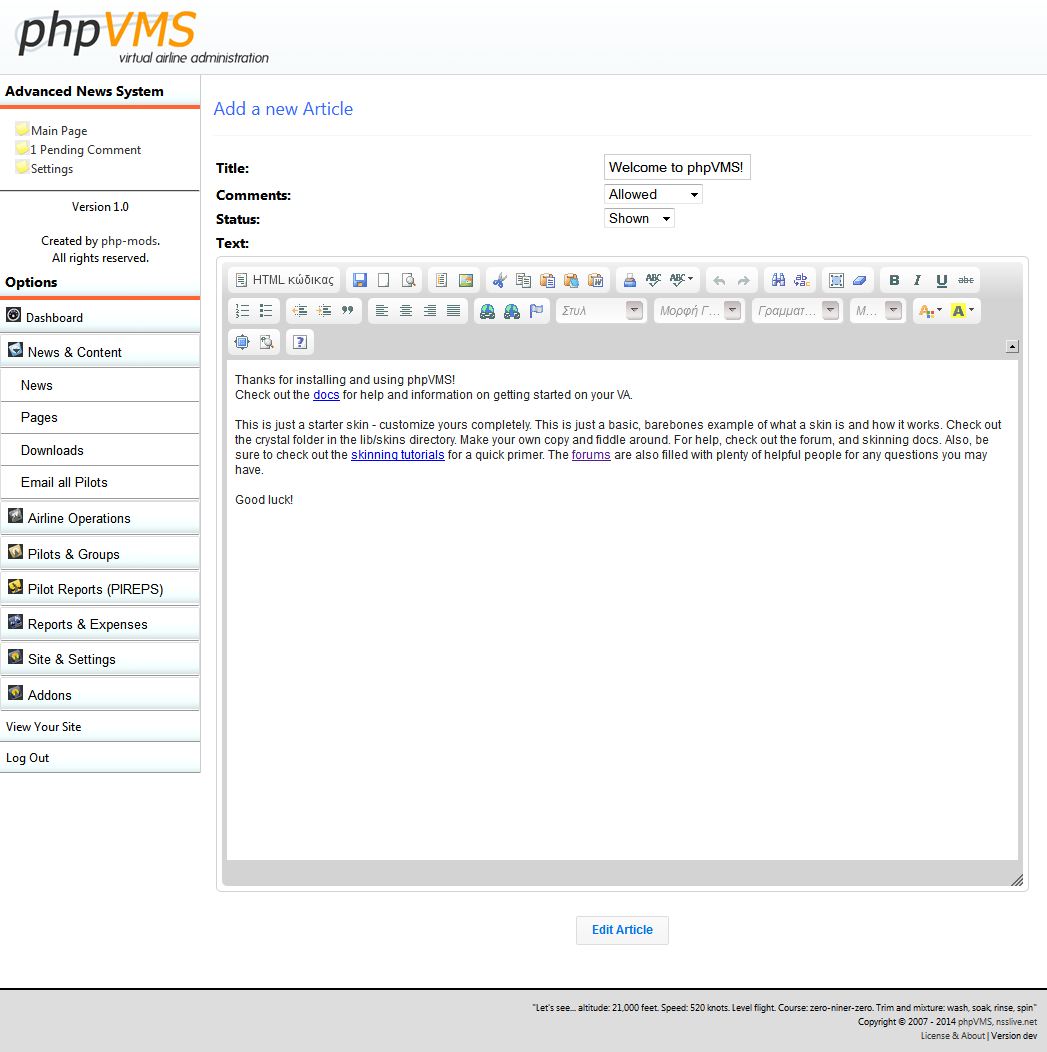Open the Status Shown dropdown
The width and height of the screenshot is (1047, 1052).
click(x=639, y=219)
